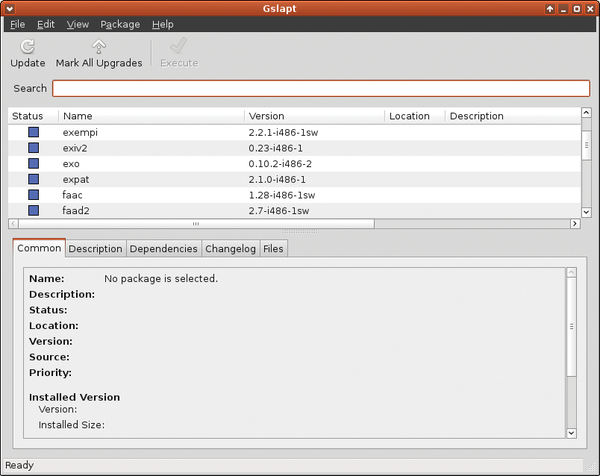This screenshot has width=600, height=476.
Task: Click version 2.2.1-i486-1sw cell
Action: 283,133
